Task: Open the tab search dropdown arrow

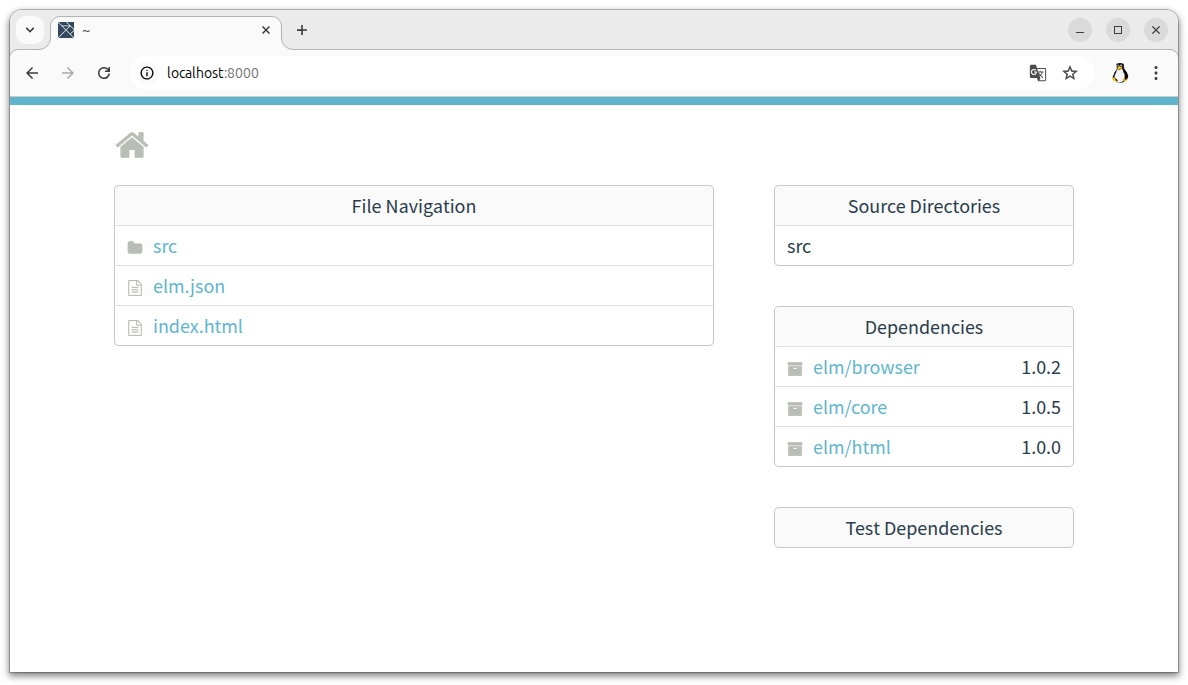Action: click(x=30, y=30)
